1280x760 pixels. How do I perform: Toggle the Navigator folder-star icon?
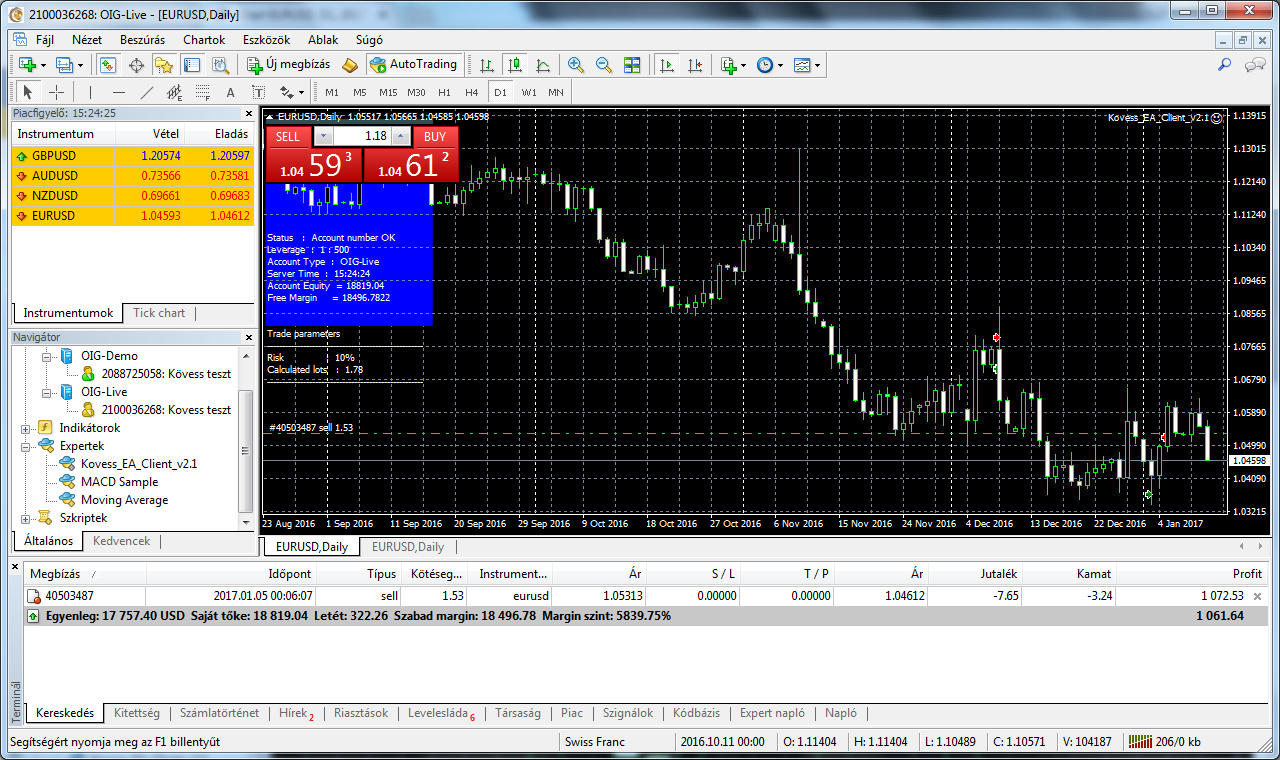pos(164,65)
